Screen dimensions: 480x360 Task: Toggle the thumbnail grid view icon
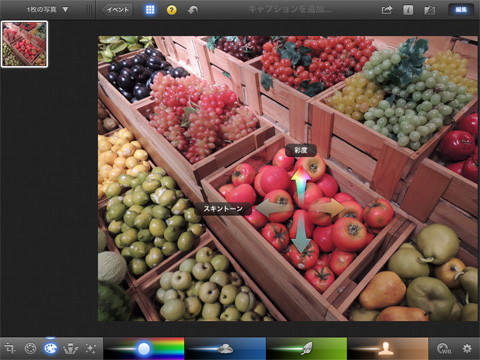[x=150, y=10]
